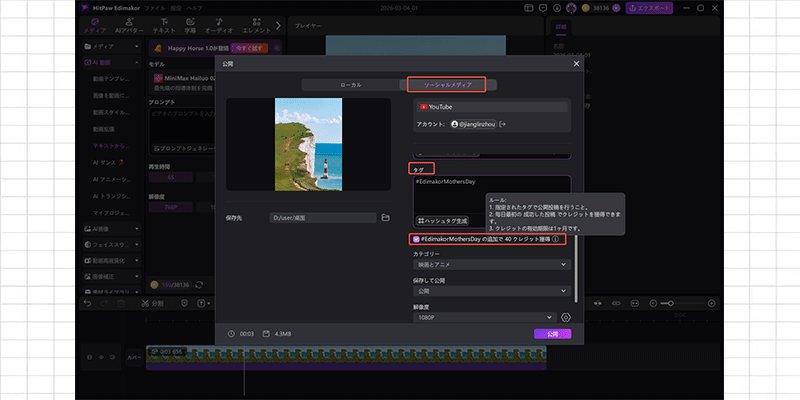Select the AIアバター toolbar icon
Screen dimensions: 800x400
129,26
